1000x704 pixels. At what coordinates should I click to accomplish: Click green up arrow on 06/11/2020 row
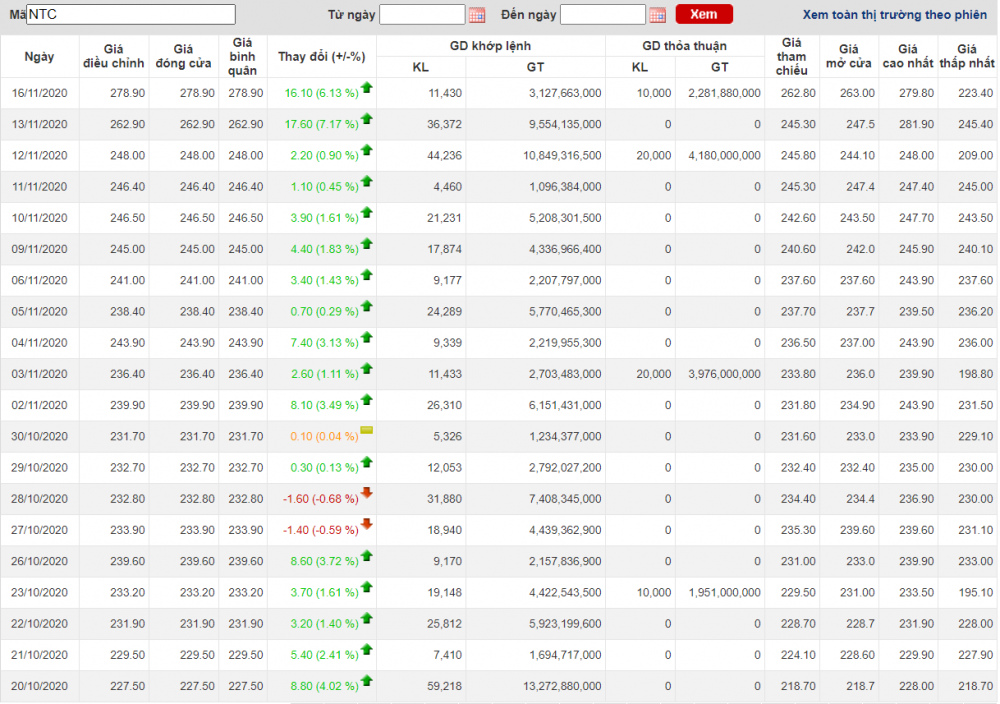click(x=367, y=275)
